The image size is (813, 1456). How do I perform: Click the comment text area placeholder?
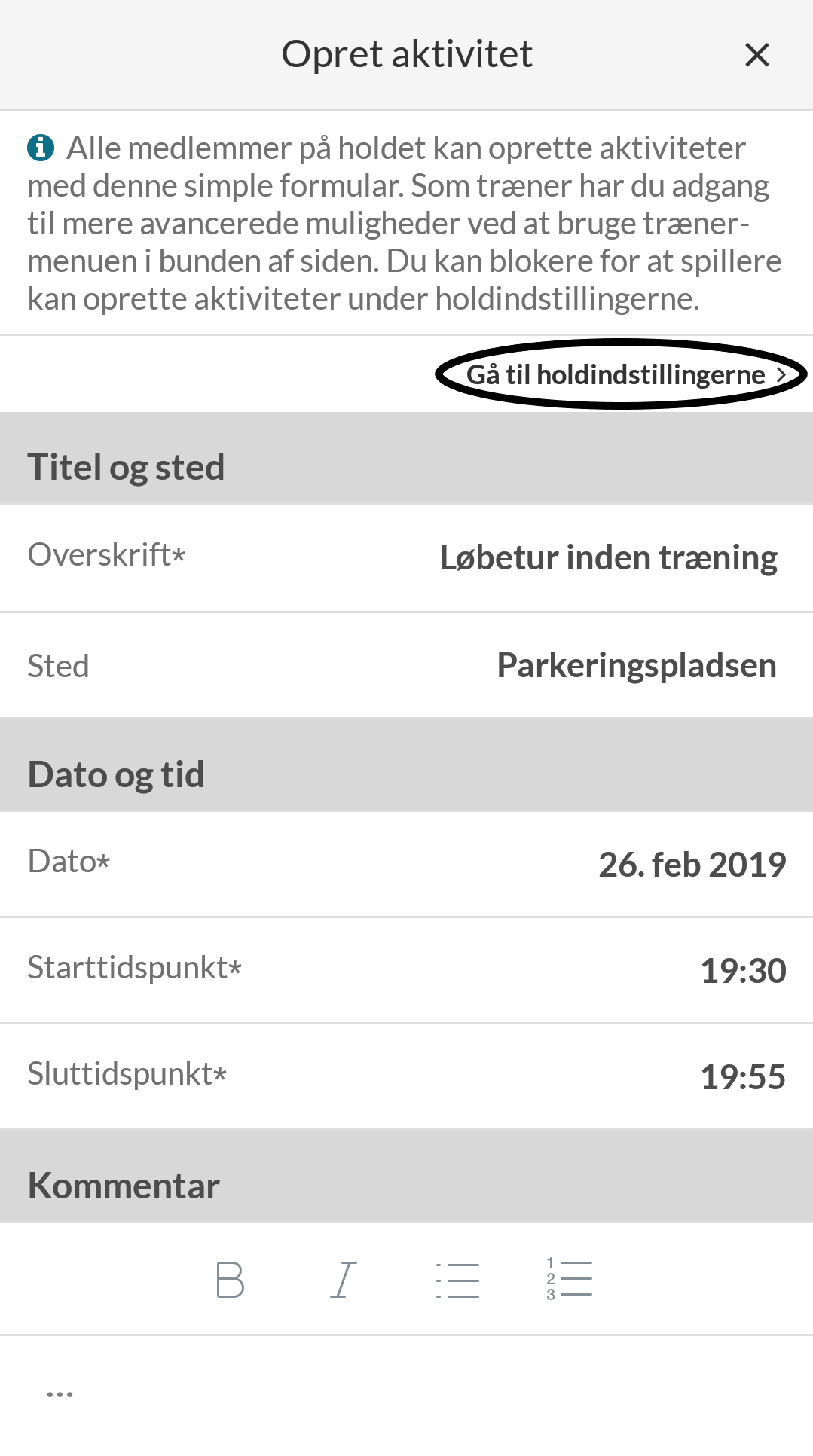(x=60, y=1394)
